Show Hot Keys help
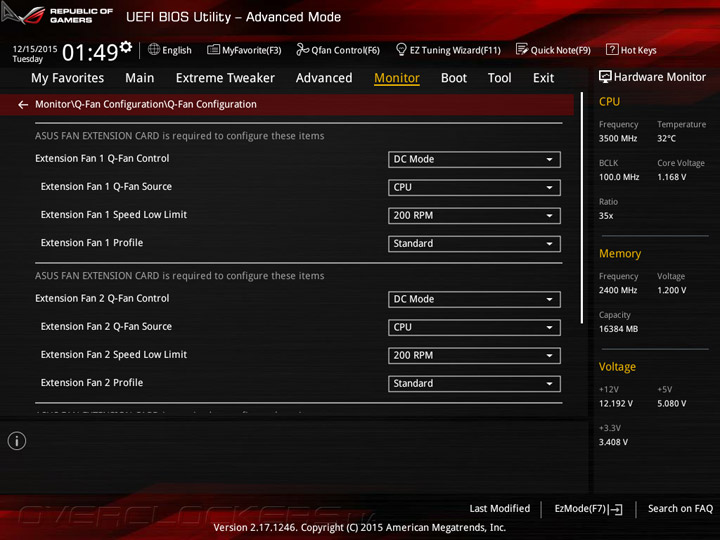This screenshot has width=720, height=540. pos(631,50)
